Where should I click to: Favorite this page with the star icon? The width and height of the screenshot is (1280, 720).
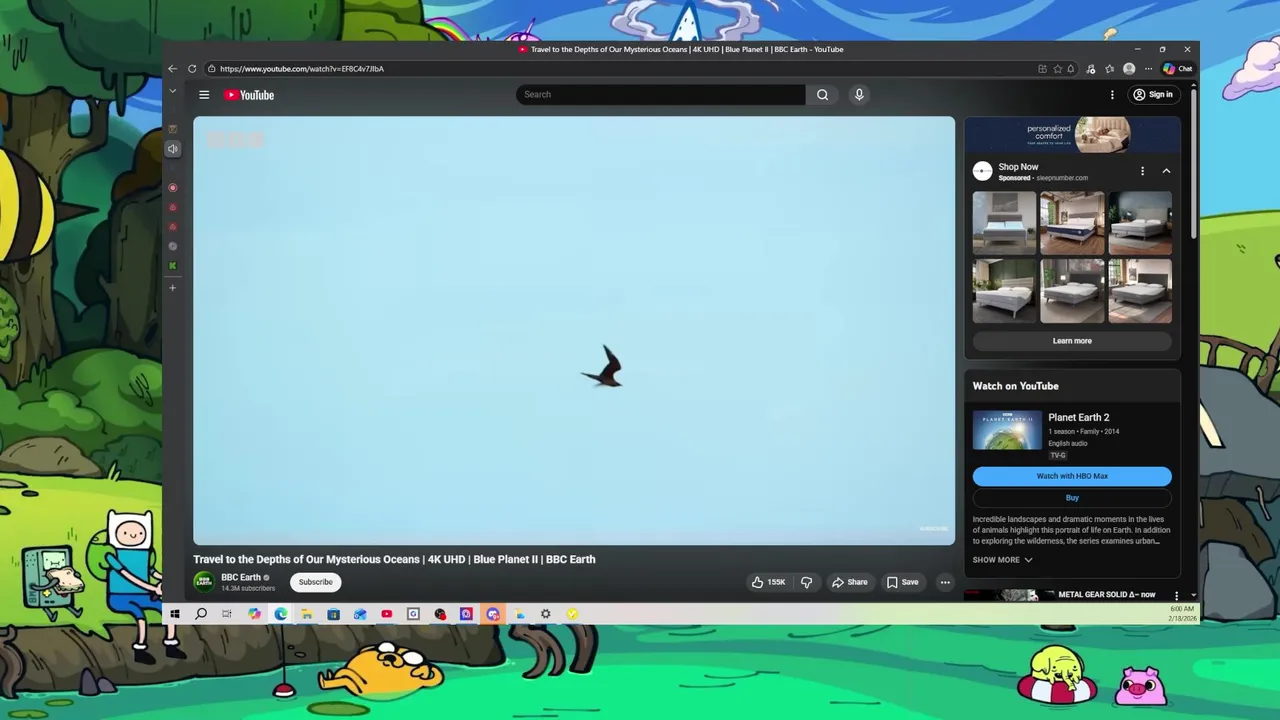click(x=1057, y=69)
